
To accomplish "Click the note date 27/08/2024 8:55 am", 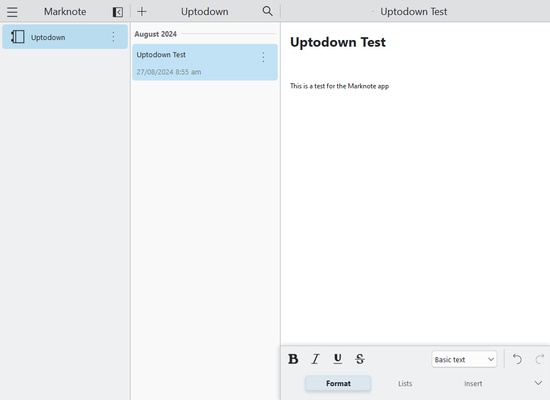I will (x=169, y=72).
